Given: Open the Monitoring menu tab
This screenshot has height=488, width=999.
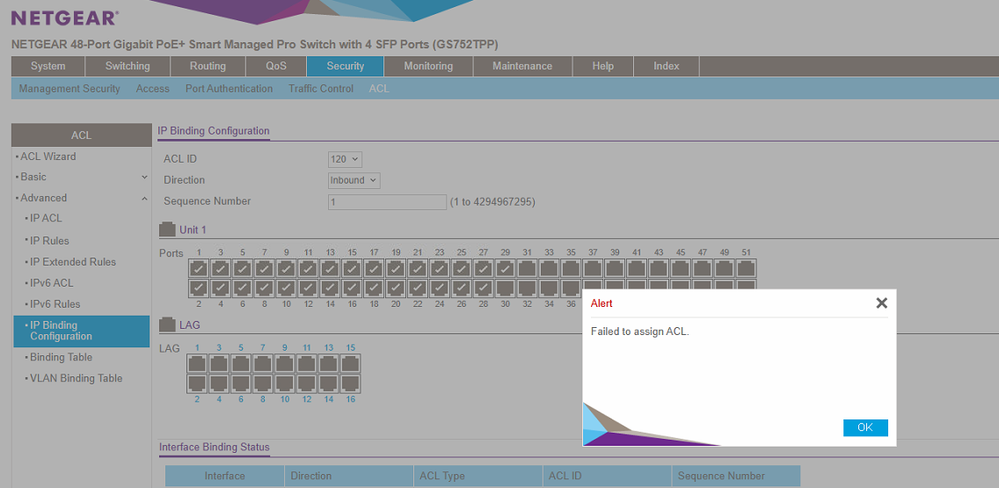Looking at the screenshot, I should 428,66.
